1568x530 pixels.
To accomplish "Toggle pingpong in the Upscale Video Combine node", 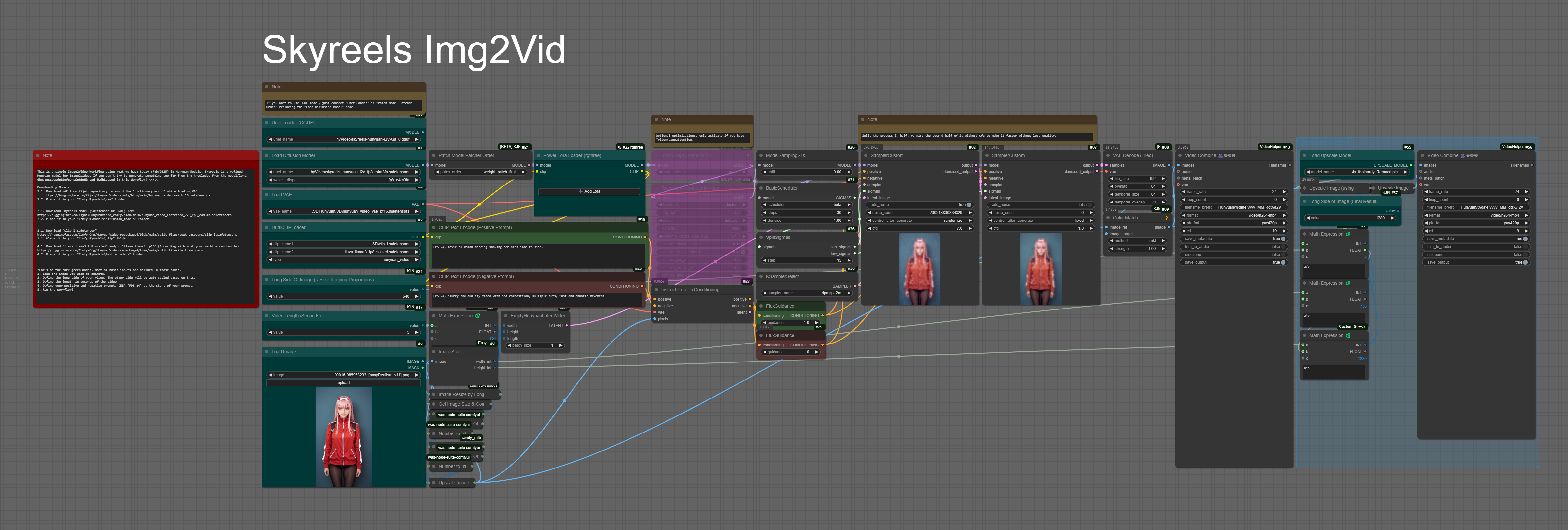I will pos(1525,254).
